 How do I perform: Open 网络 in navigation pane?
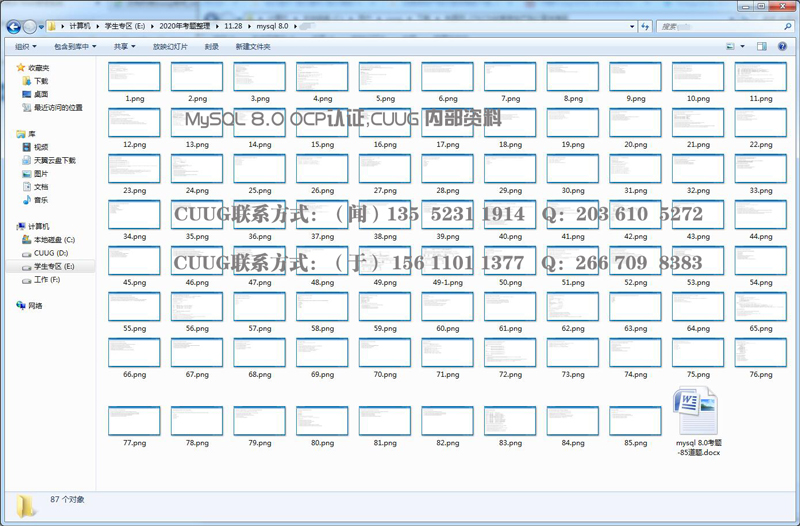[35, 306]
